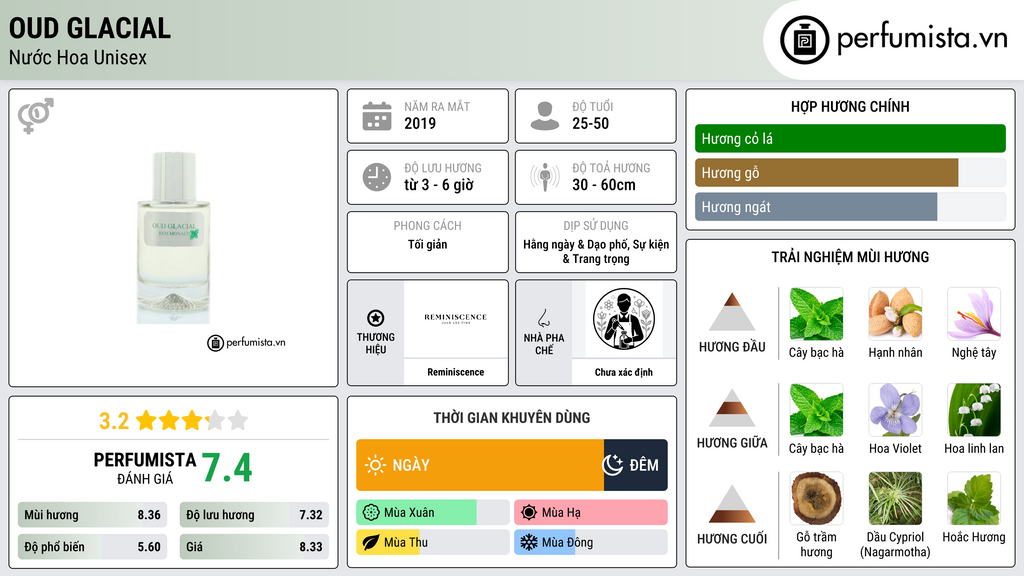Click the clock icon for Độ lưu hương

coord(377,177)
